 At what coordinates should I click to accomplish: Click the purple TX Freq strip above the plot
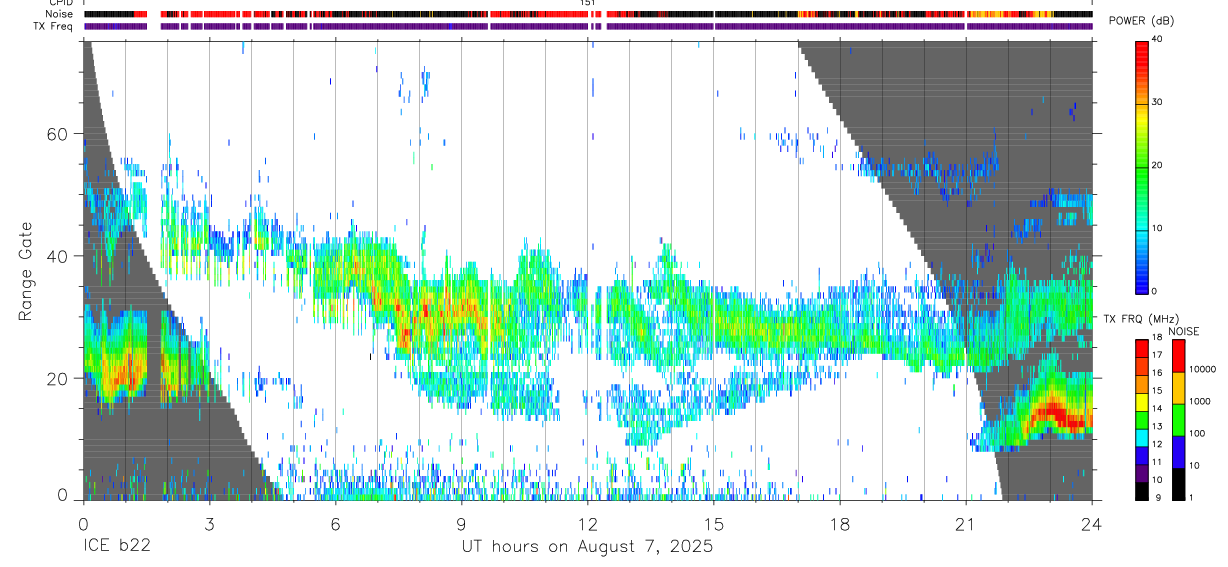click(x=588, y=26)
